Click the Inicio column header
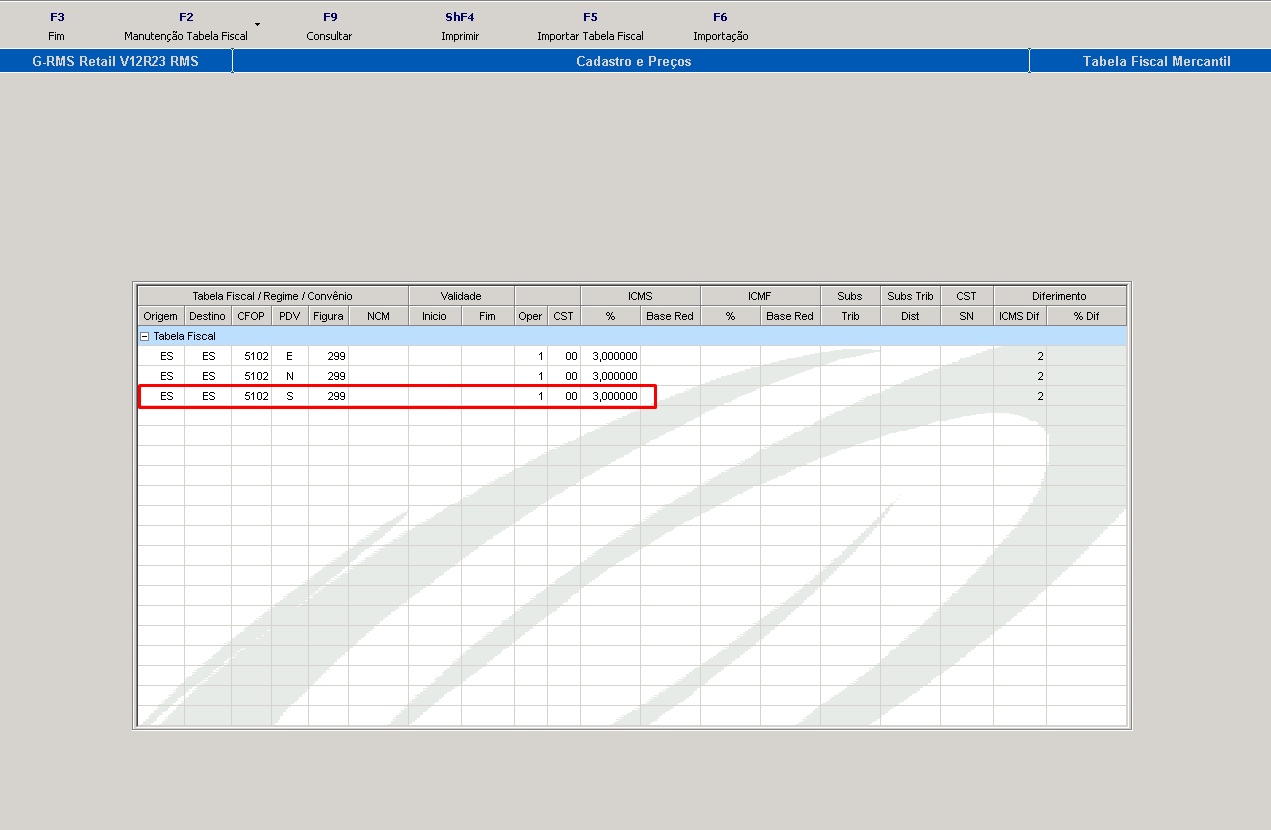The width and height of the screenshot is (1271, 830). (434, 316)
